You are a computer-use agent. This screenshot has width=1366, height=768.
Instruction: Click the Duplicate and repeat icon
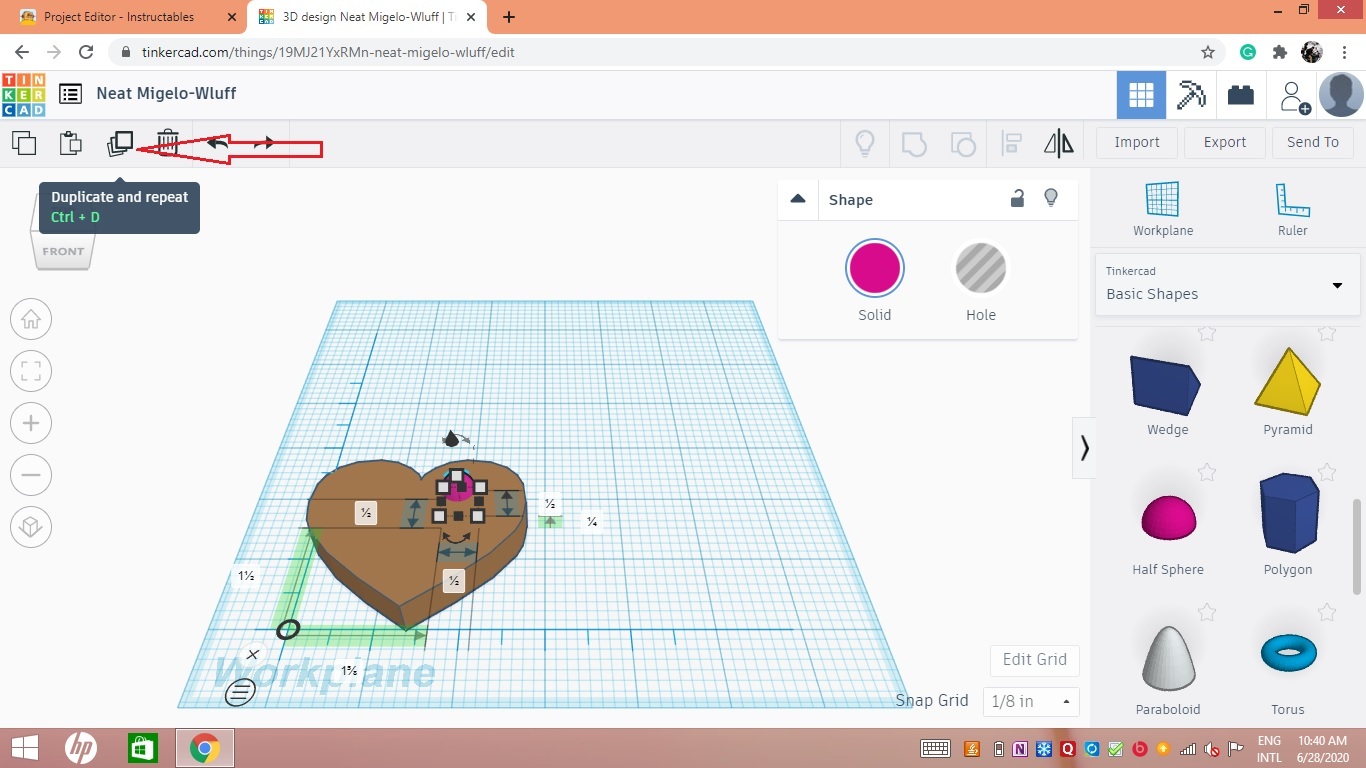point(120,143)
